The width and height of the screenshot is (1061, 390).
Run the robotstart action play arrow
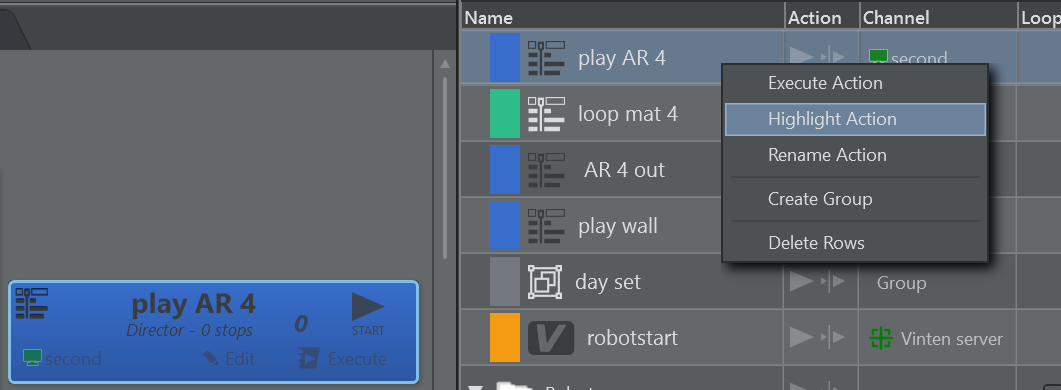[x=801, y=337]
